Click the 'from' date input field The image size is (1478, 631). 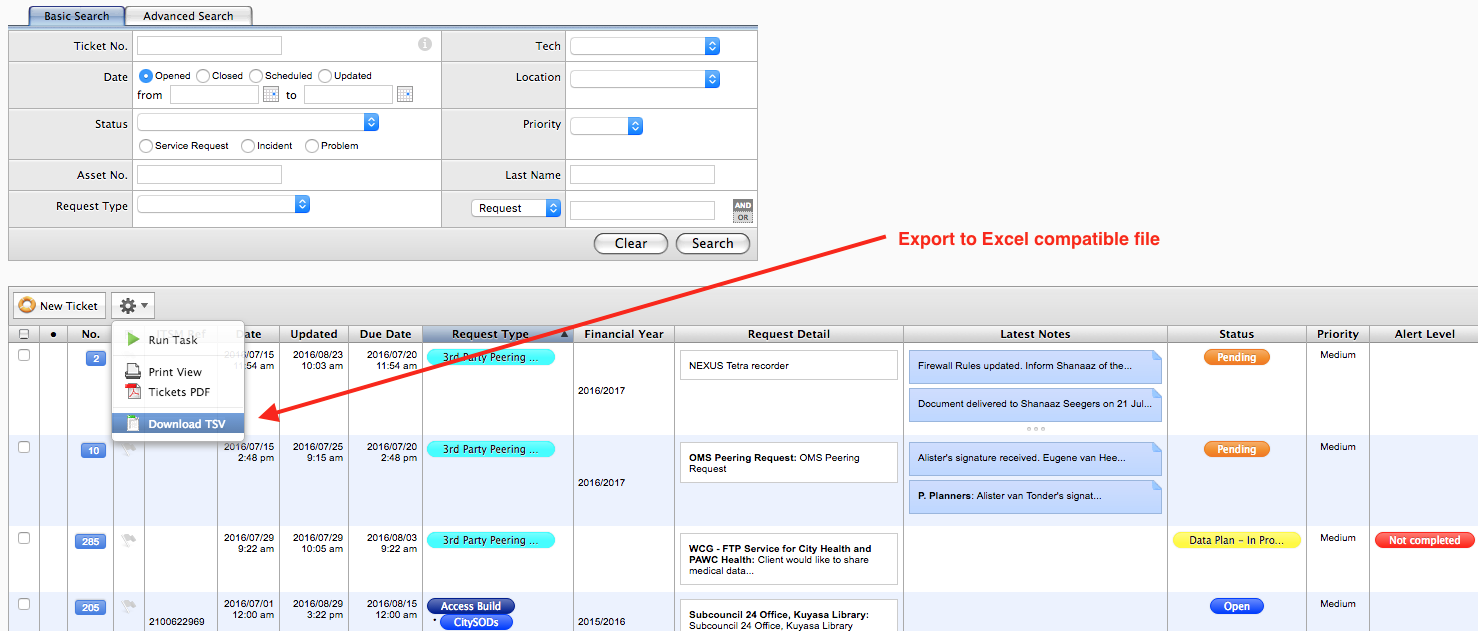[x=214, y=94]
